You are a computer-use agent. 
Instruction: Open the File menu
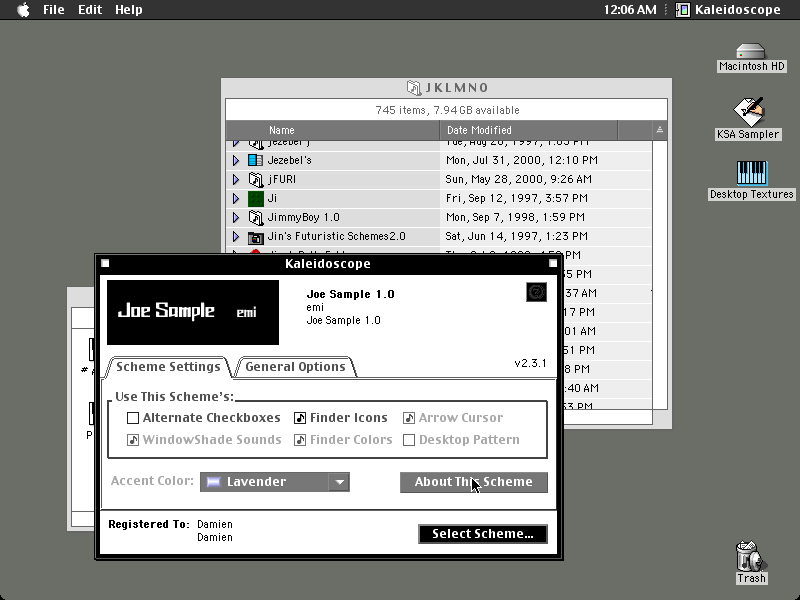pyautogui.click(x=54, y=10)
